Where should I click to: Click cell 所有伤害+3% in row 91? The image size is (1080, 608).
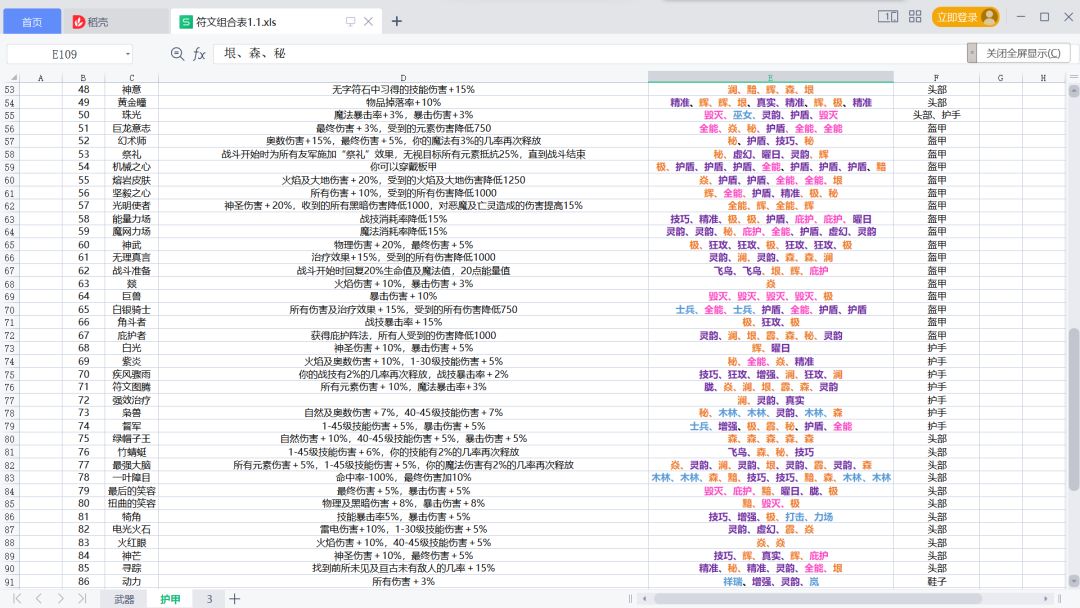point(403,582)
